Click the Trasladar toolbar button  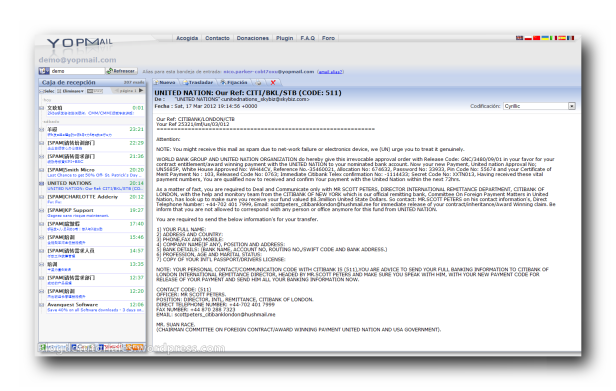(198, 83)
